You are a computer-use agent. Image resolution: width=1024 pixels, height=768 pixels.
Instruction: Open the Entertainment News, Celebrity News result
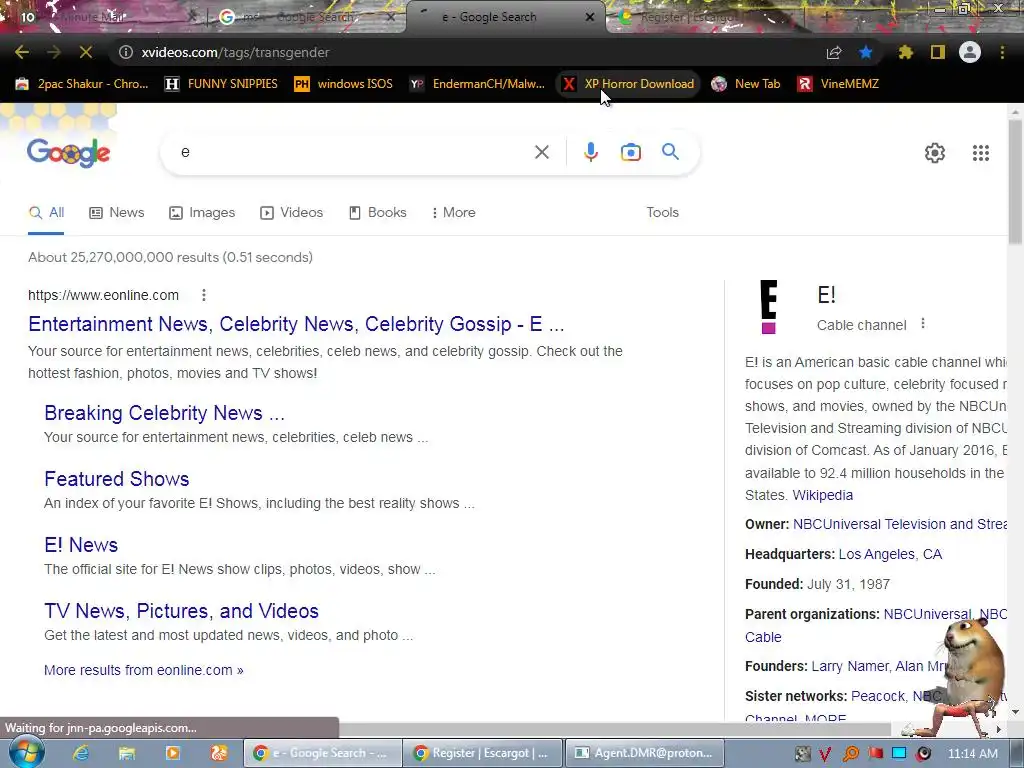pyautogui.click(x=296, y=324)
